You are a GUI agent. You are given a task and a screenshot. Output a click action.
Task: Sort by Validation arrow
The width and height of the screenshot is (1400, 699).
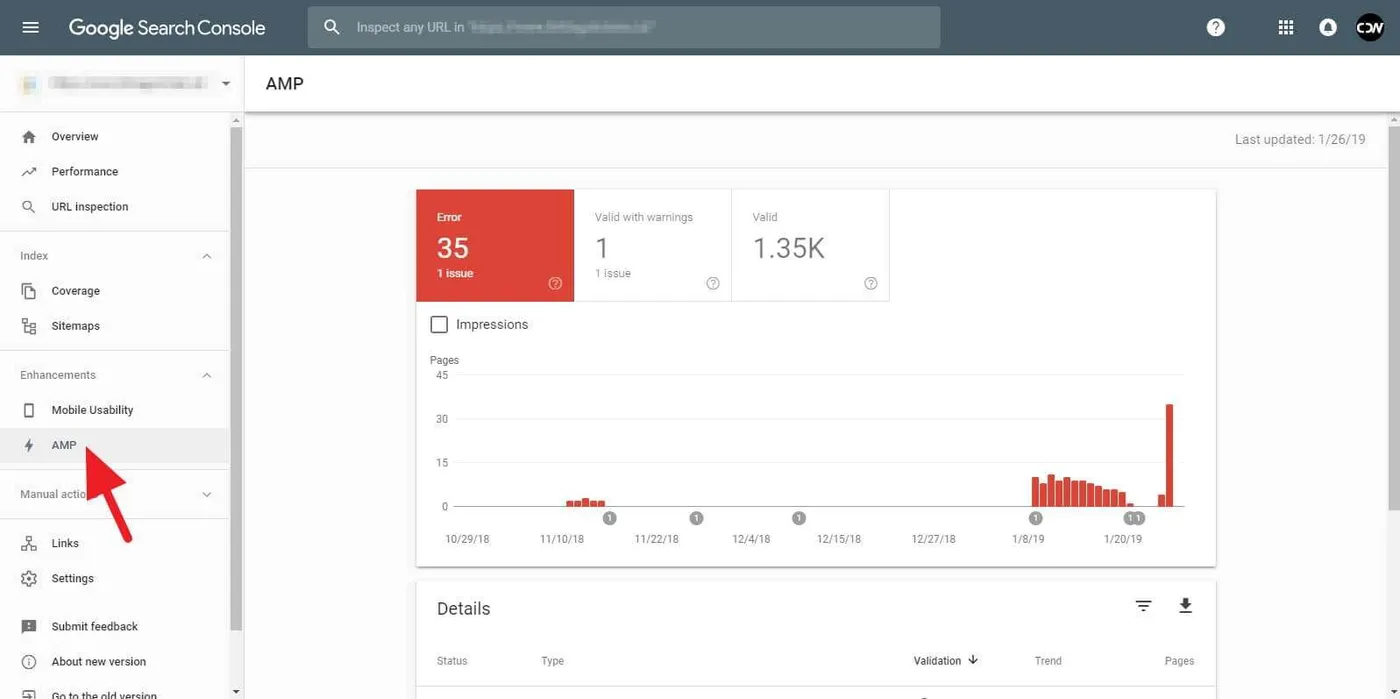pos(973,660)
